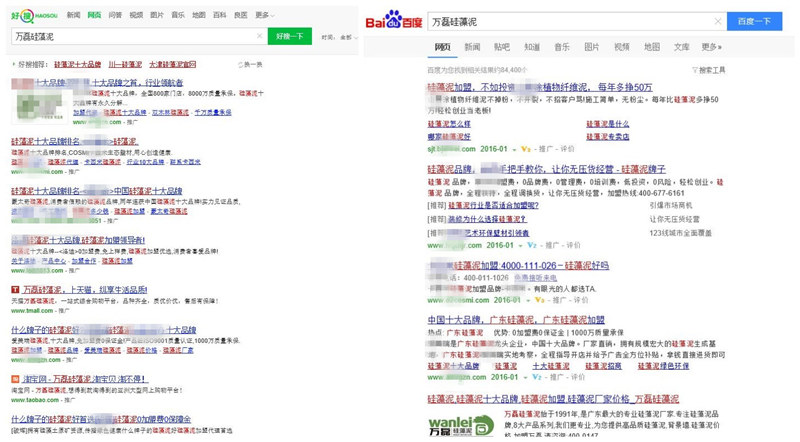Select the 新闻 tab in Haosou navigation
Image resolution: width=800 pixels, height=442 pixels.
tap(74, 15)
